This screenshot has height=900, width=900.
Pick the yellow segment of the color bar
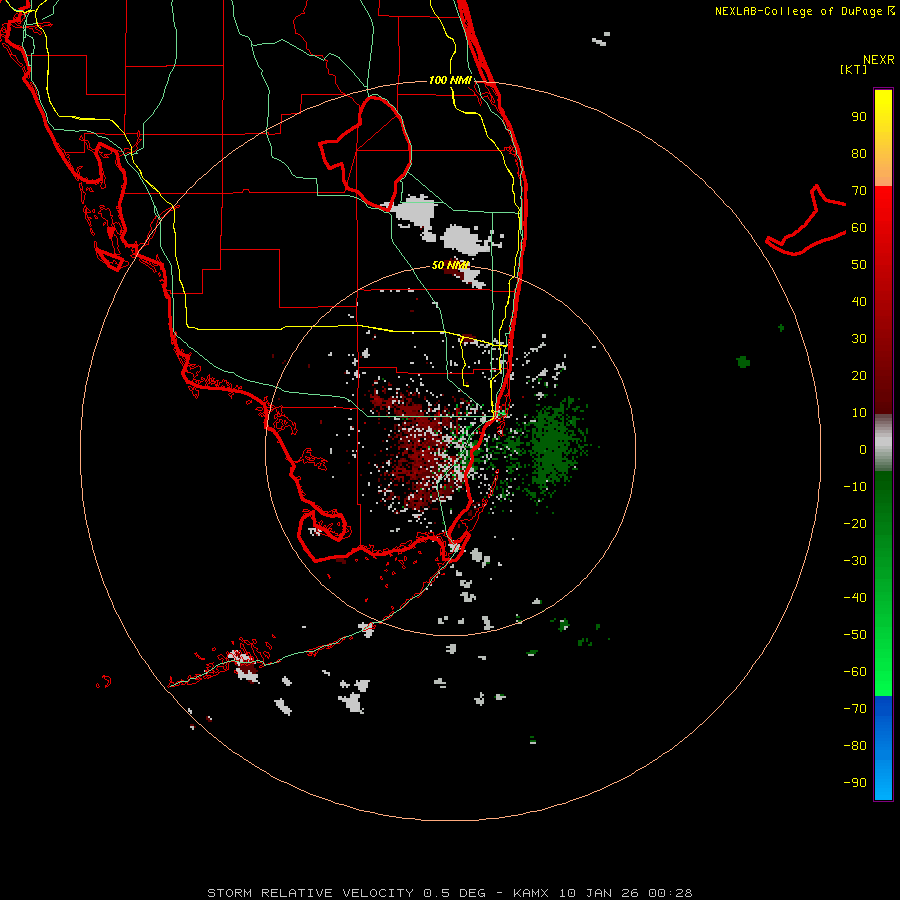[883, 138]
